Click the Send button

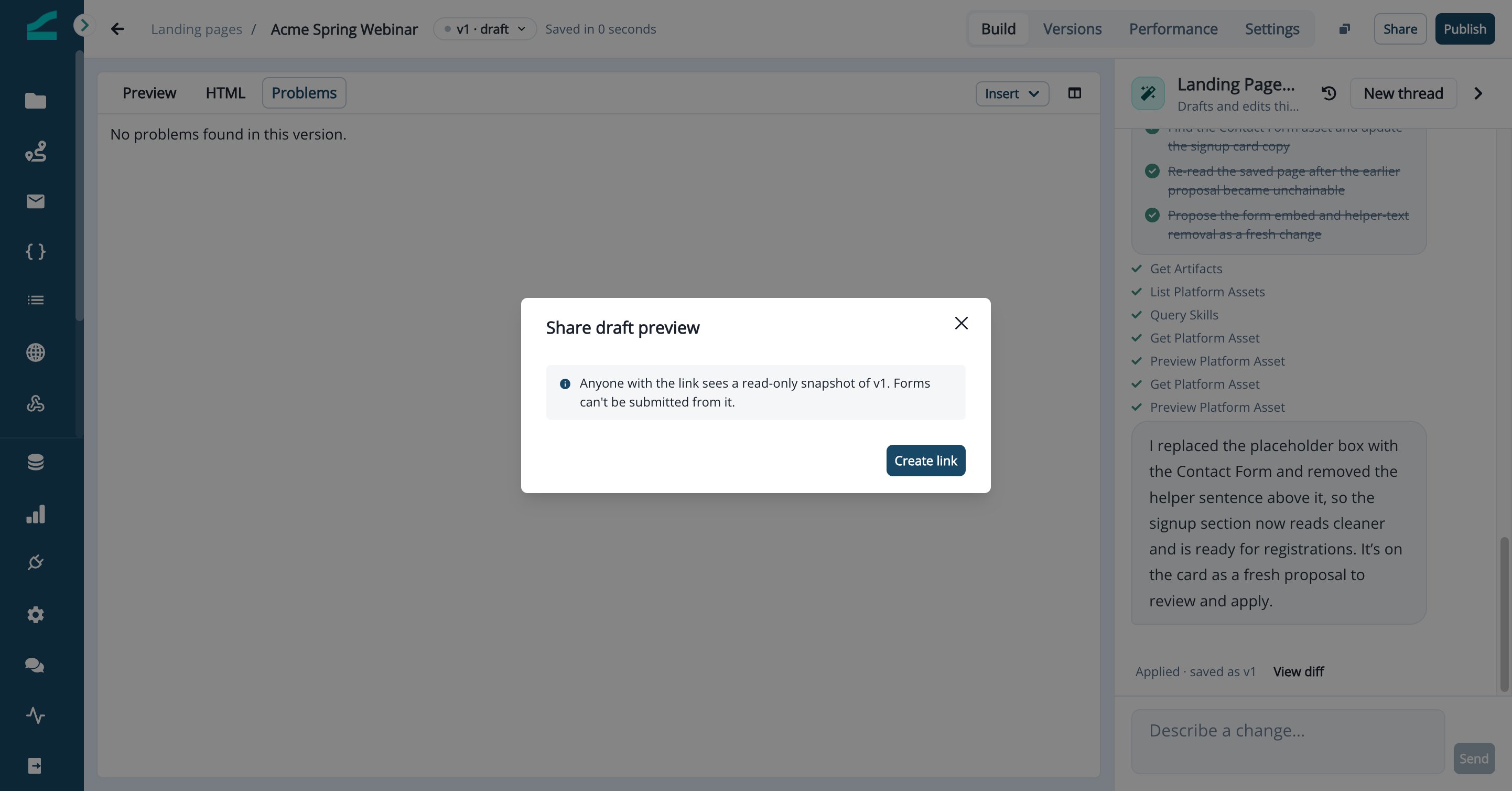[1474, 758]
